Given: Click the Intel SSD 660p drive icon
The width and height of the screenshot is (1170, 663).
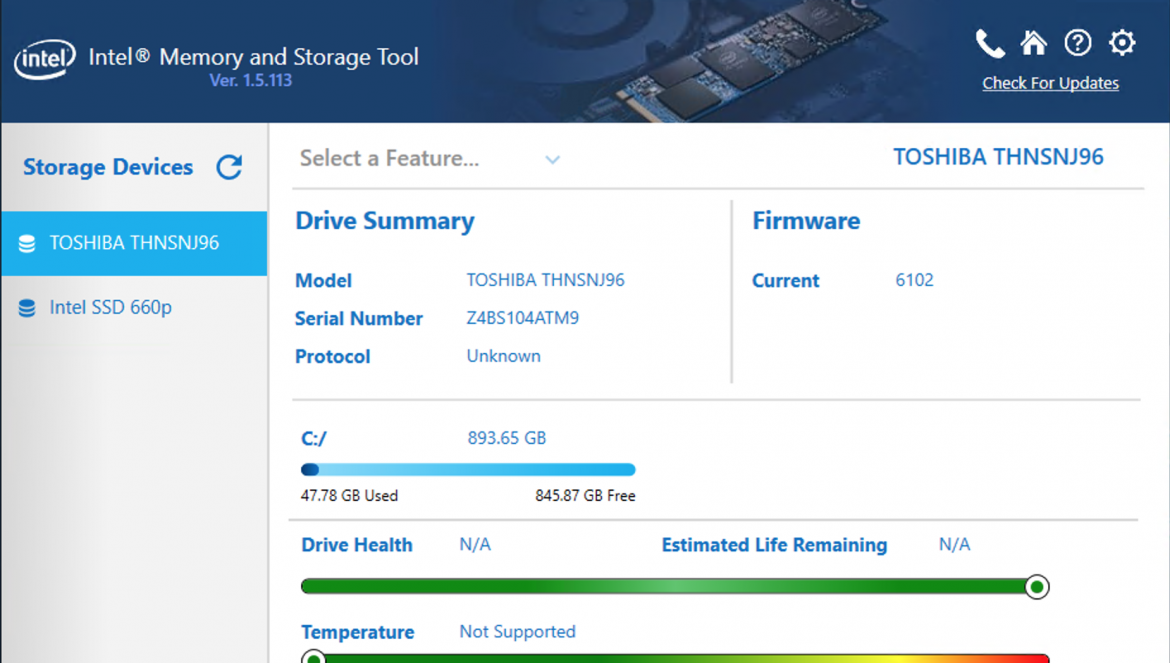Looking at the screenshot, I should (x=27, y=308).
